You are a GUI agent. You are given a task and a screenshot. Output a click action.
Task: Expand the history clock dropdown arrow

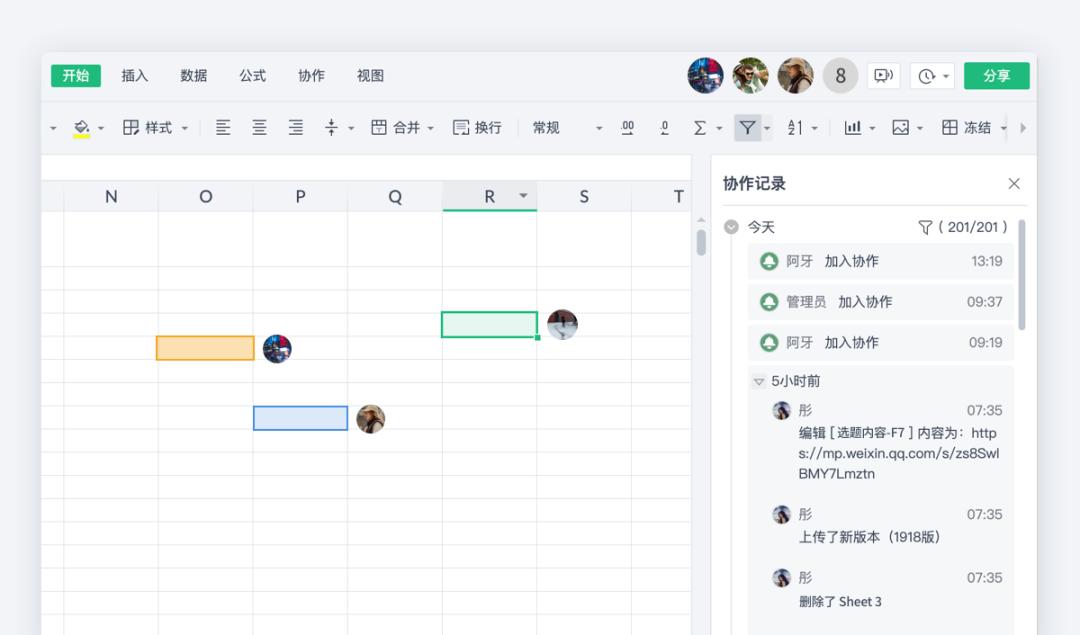[946, 76]
